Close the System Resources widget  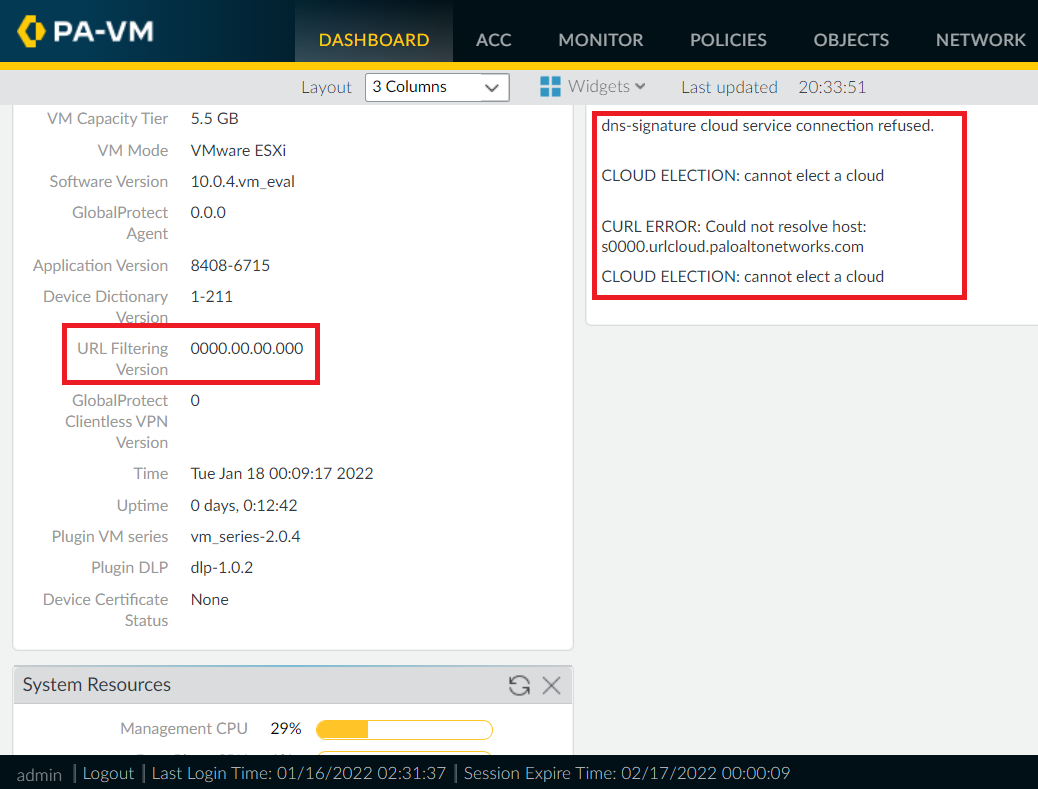551,685
